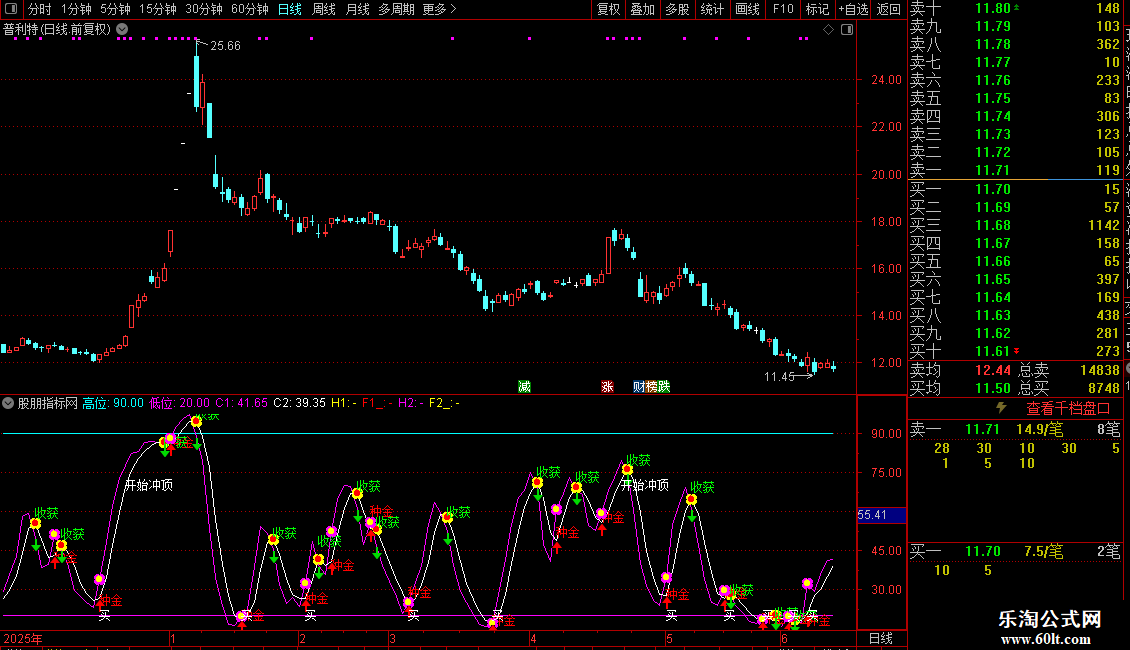Click the C2: 39.35 indicator value
Screen dimensions: 1130x650
pos(299,403)
